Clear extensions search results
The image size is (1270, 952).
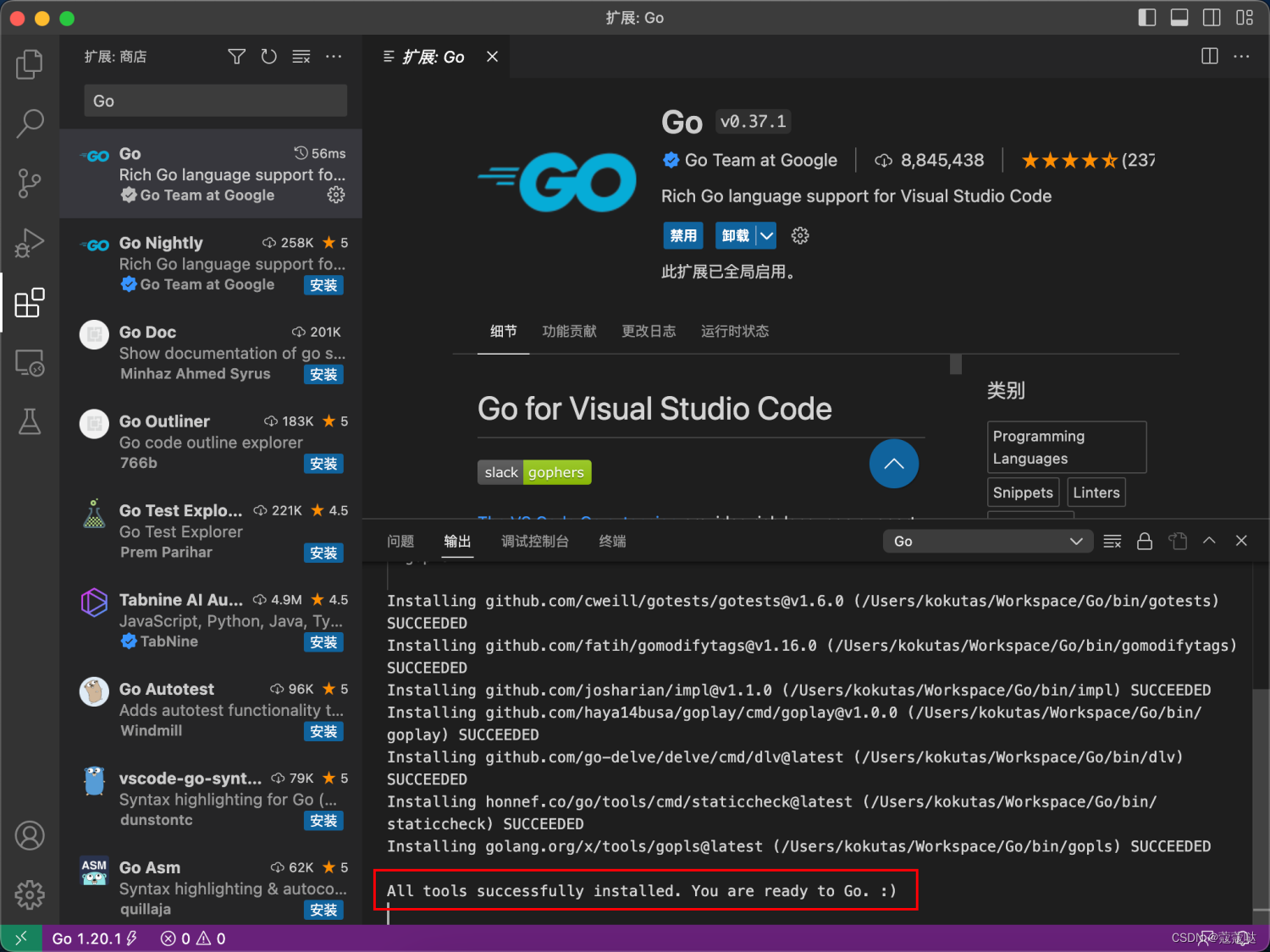click(x=301, y=57)
